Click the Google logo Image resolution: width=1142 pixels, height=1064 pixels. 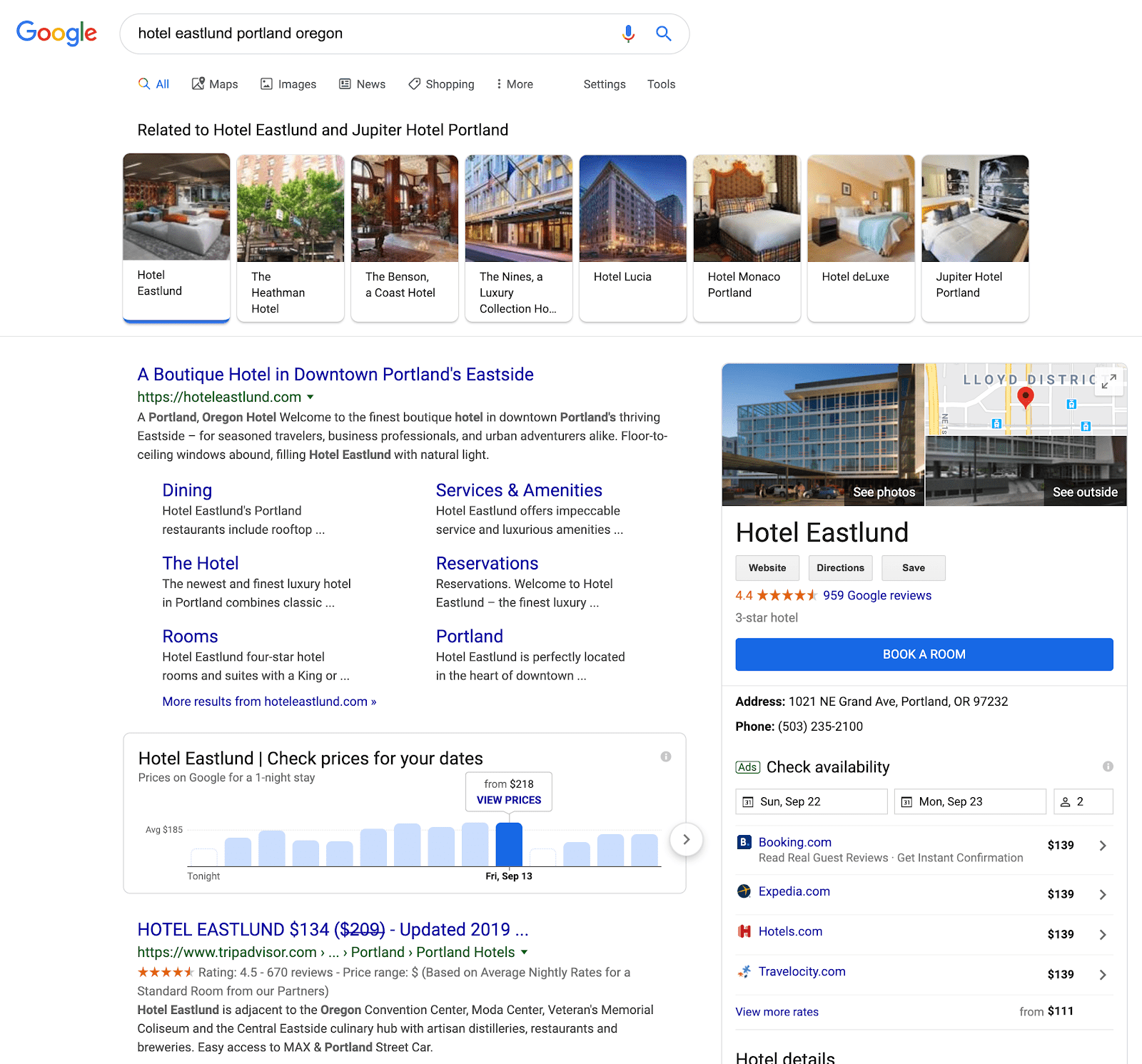pyautogui.click(x=56, y=33)
